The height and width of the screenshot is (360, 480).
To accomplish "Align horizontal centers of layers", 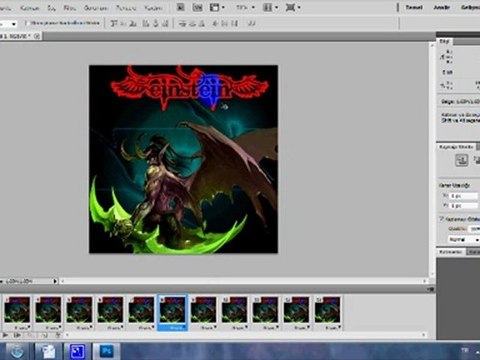I will pyautogui.click(x=155, y=23).
